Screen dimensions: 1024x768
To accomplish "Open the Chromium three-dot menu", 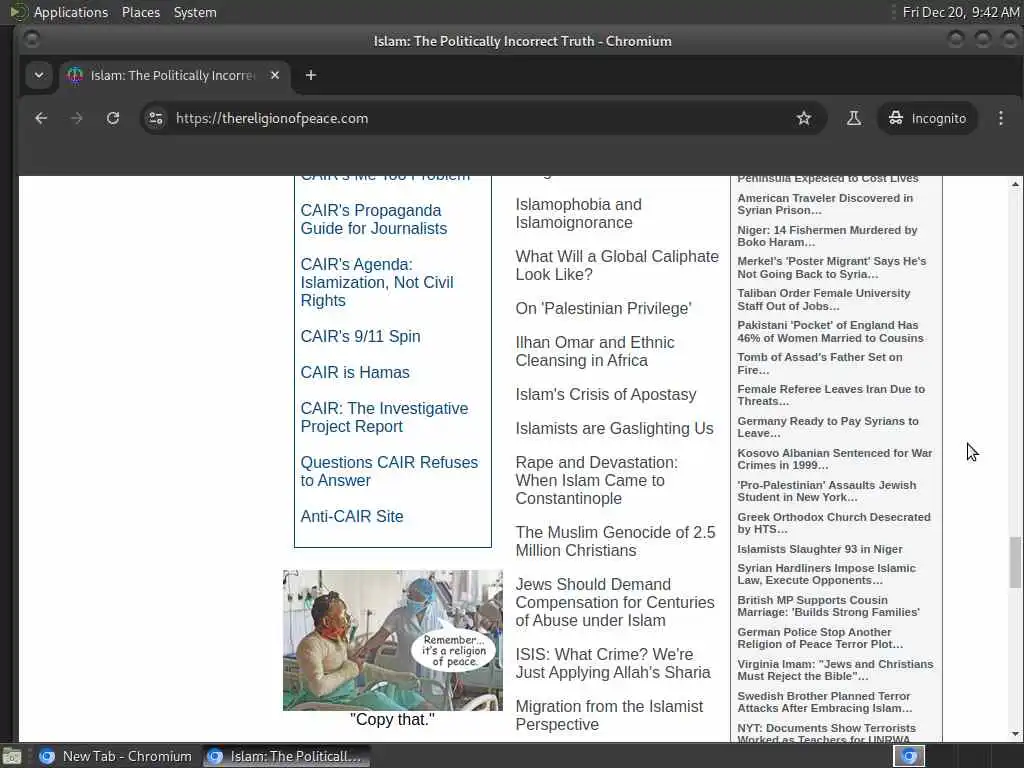I will click(1000, 118).
